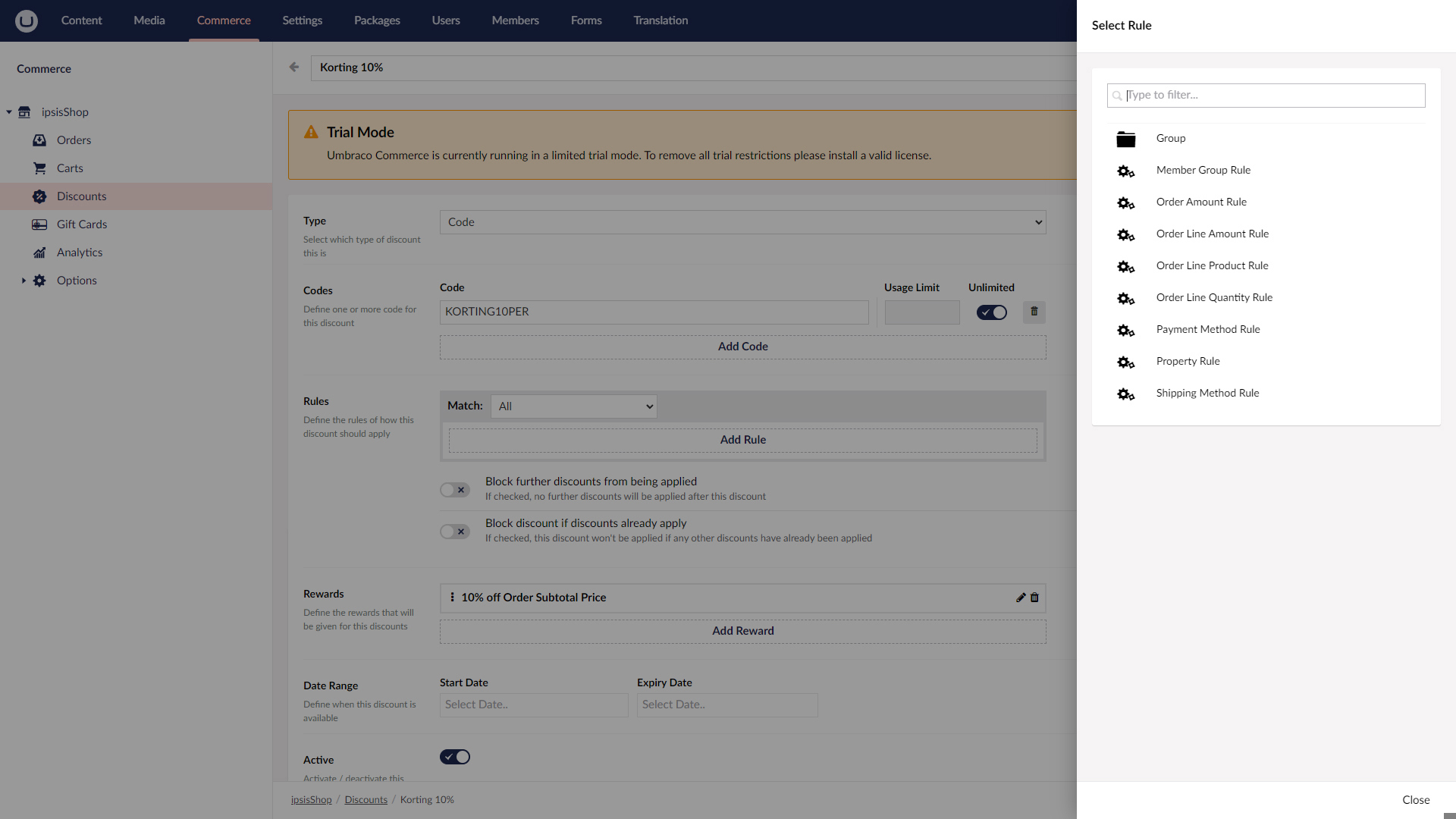
Task: Collapse the ipsisShop tree node
Action: point(8,111)
